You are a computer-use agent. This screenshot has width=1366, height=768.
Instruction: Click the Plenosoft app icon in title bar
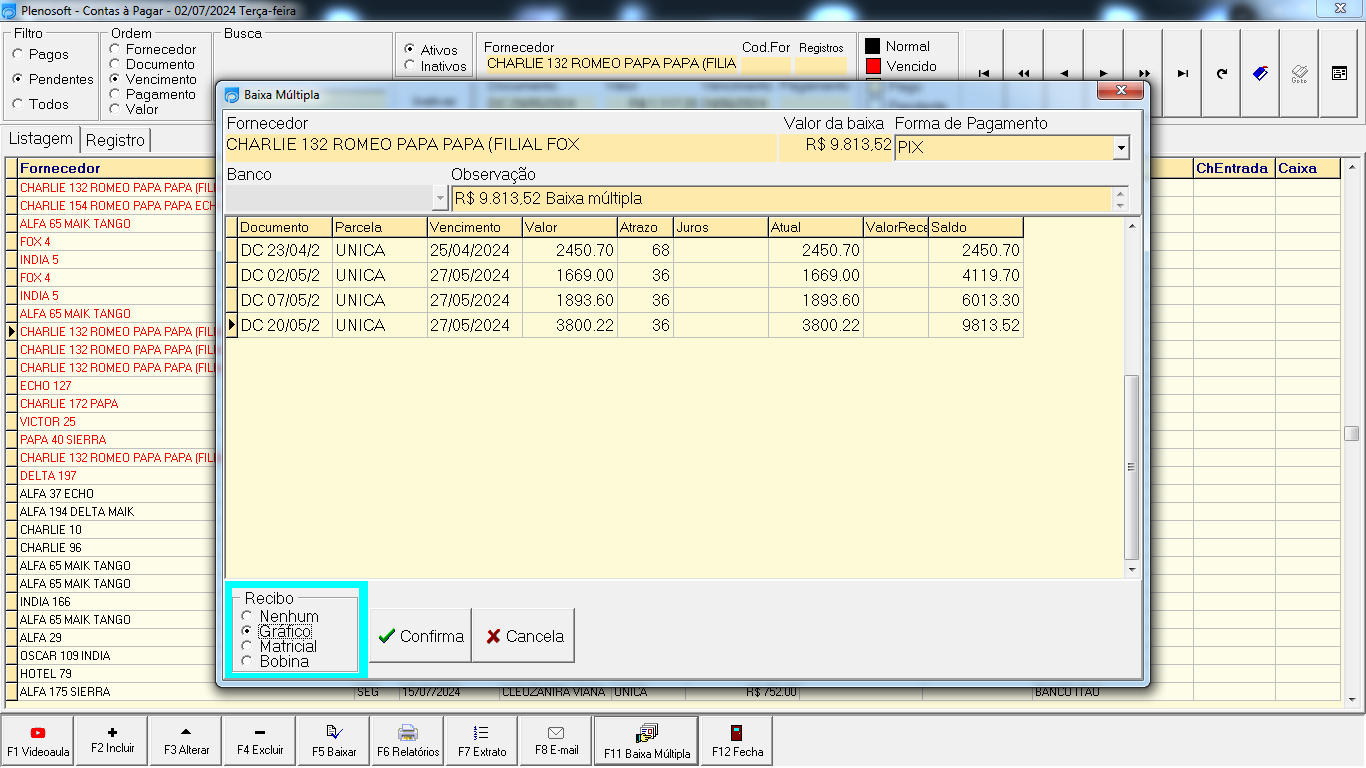coord(10,10)
